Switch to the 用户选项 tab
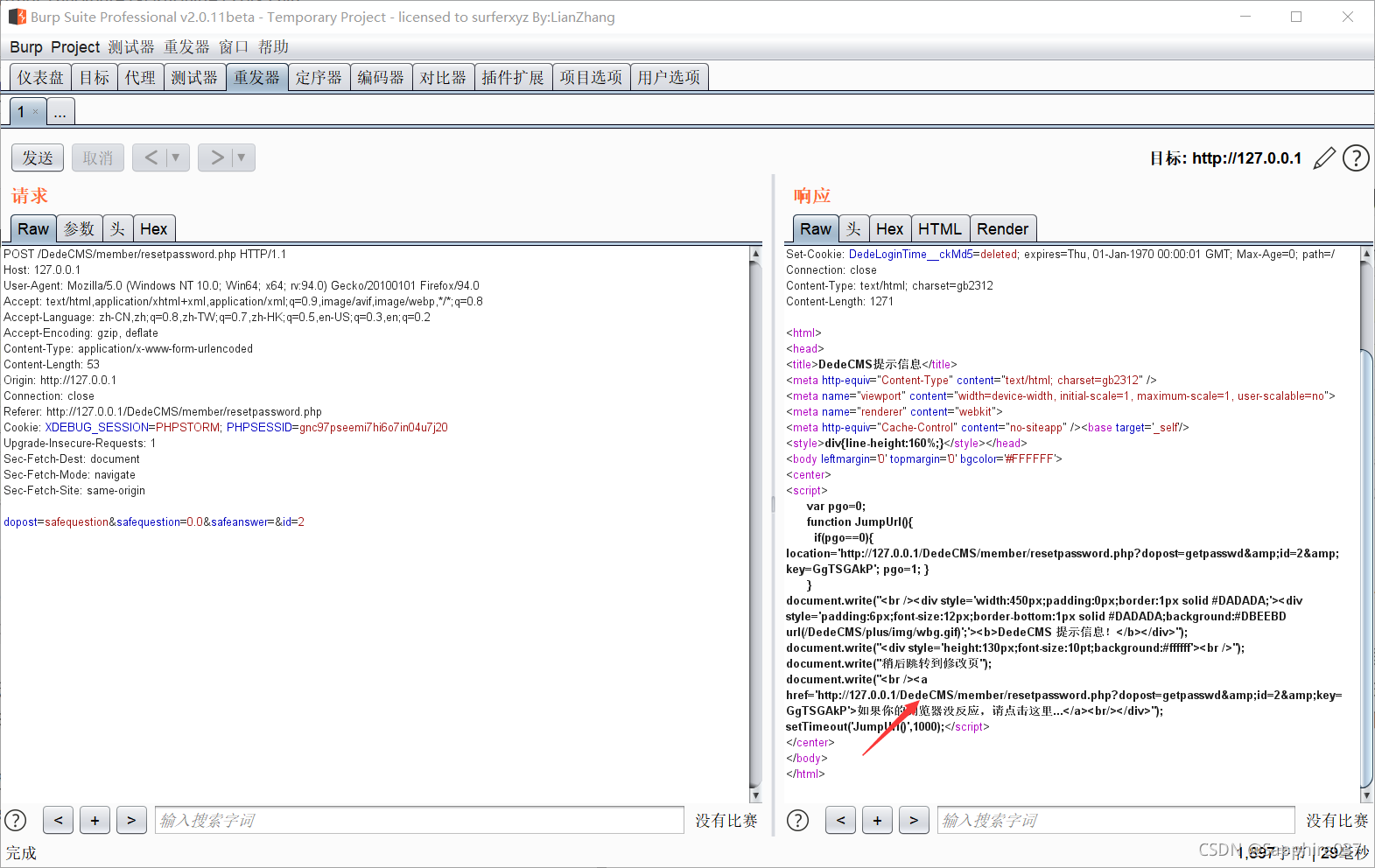Screen dimensions: 1375x868 [x=669, y=78]
